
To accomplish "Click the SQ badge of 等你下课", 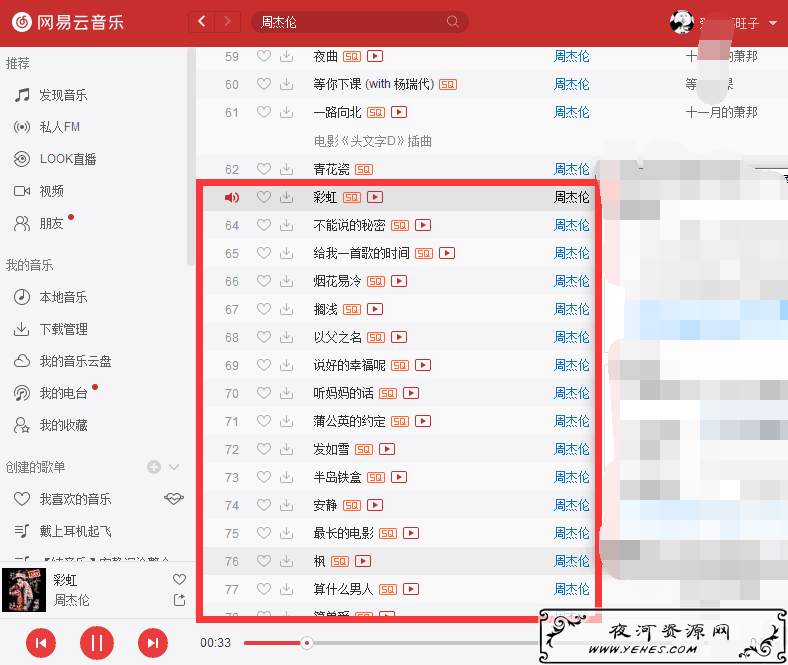I will point(448,84).
